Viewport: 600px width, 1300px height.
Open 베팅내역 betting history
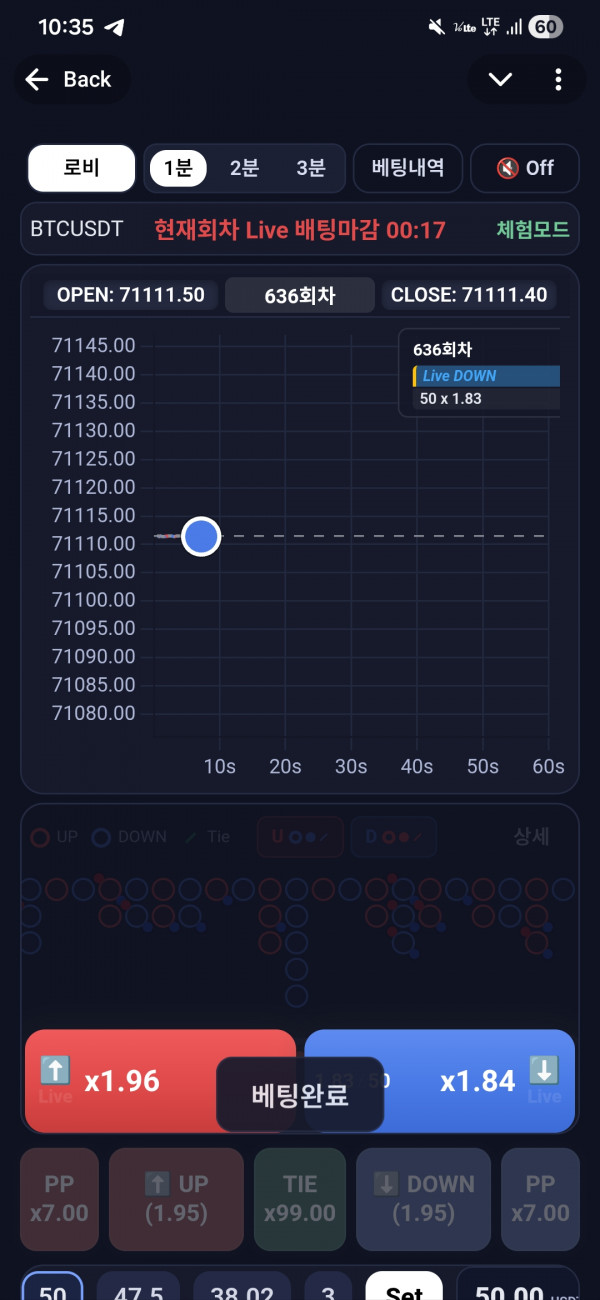coord(407,168)
